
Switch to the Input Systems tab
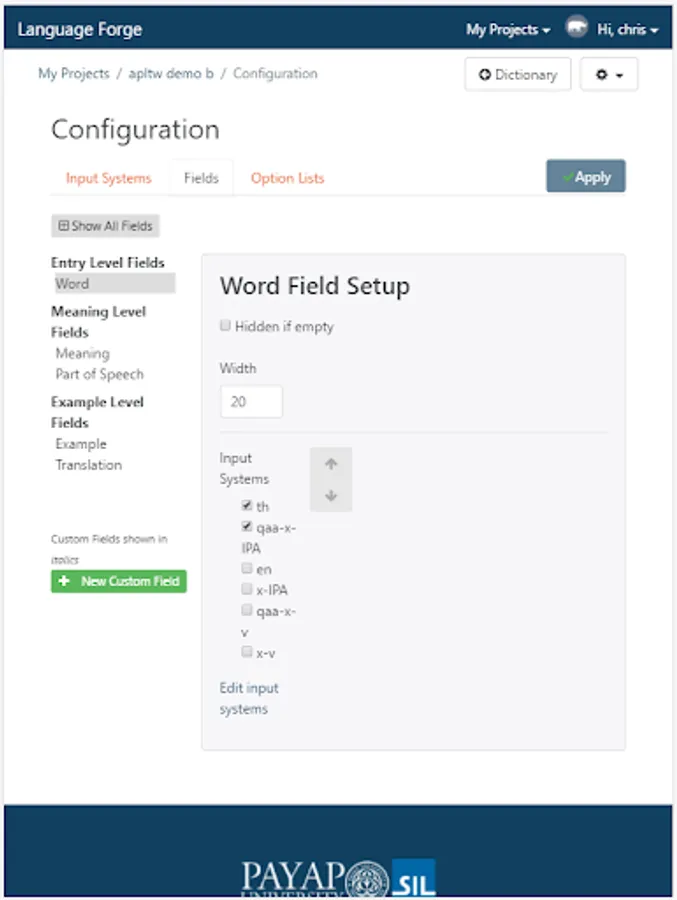[x=109, y=178]
